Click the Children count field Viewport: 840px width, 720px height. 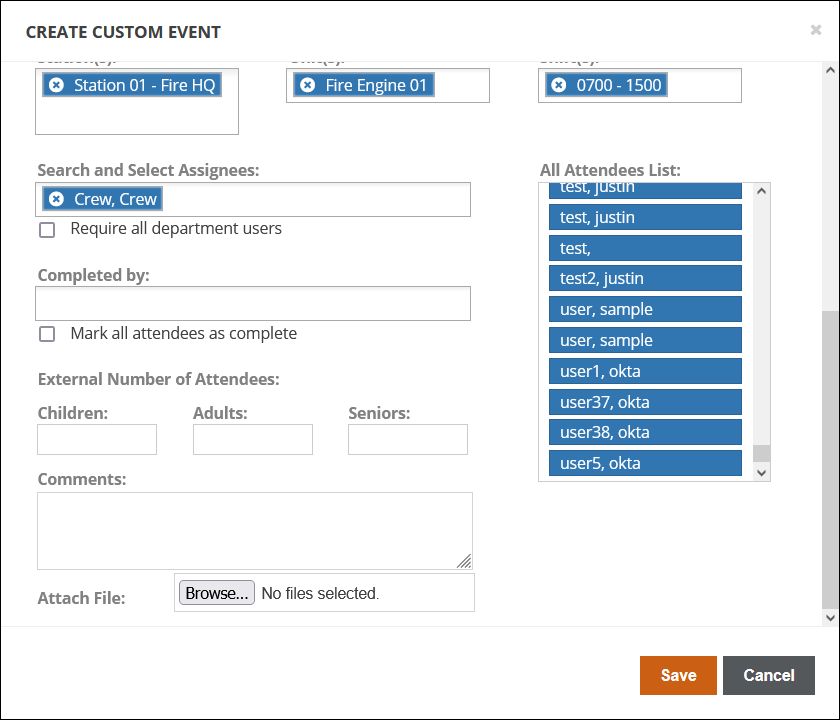97,439
